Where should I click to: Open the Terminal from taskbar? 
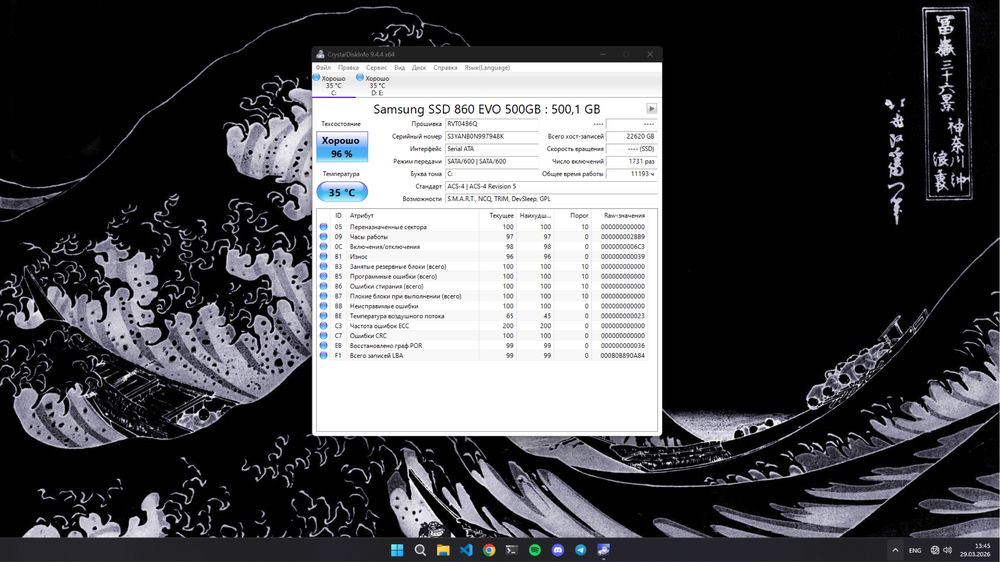point(511,550)
